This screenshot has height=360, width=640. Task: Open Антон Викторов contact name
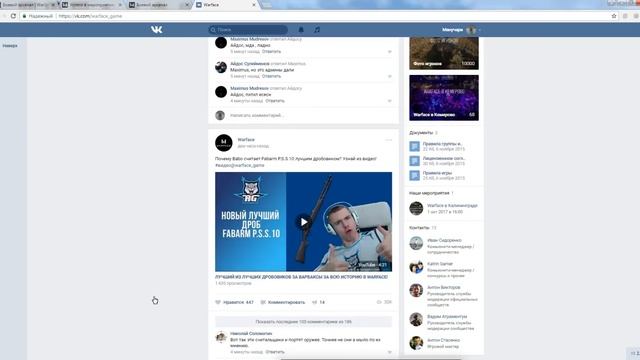(443, 287)
